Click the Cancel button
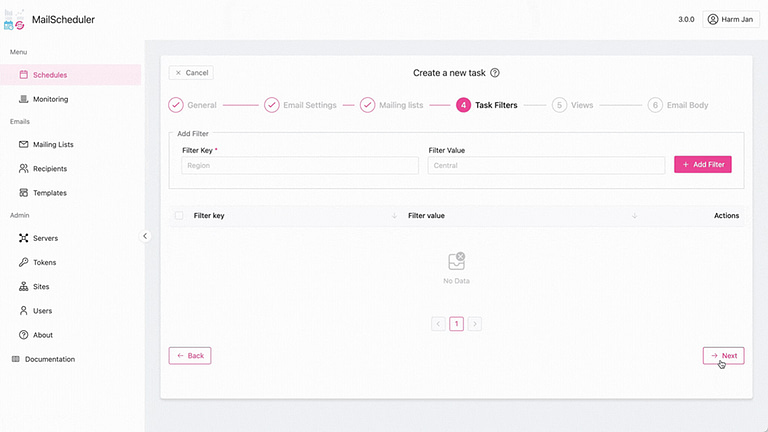Viewport: 768px width, 432px height. (191, 72)
